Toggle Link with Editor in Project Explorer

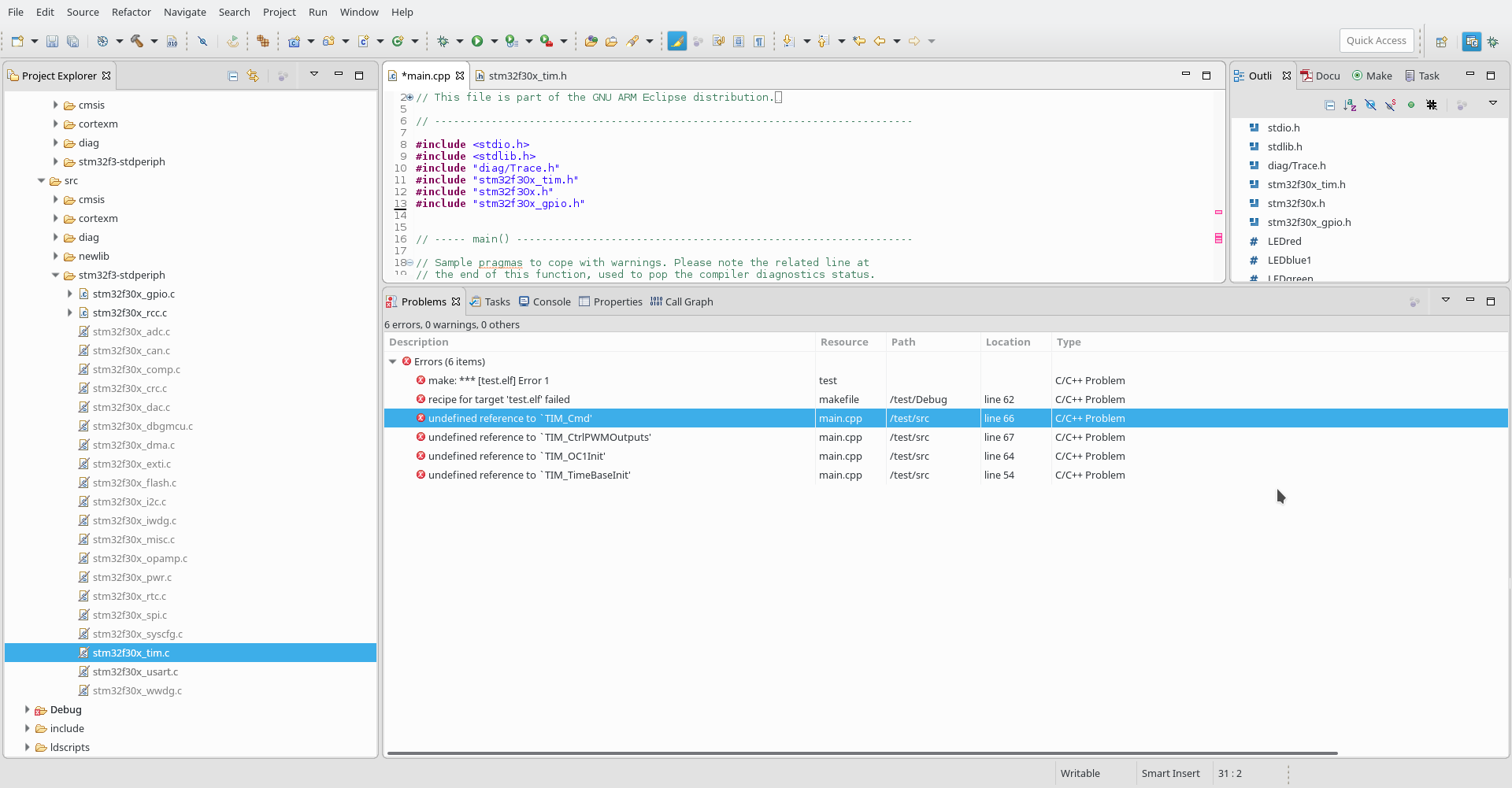pos(253,76)
